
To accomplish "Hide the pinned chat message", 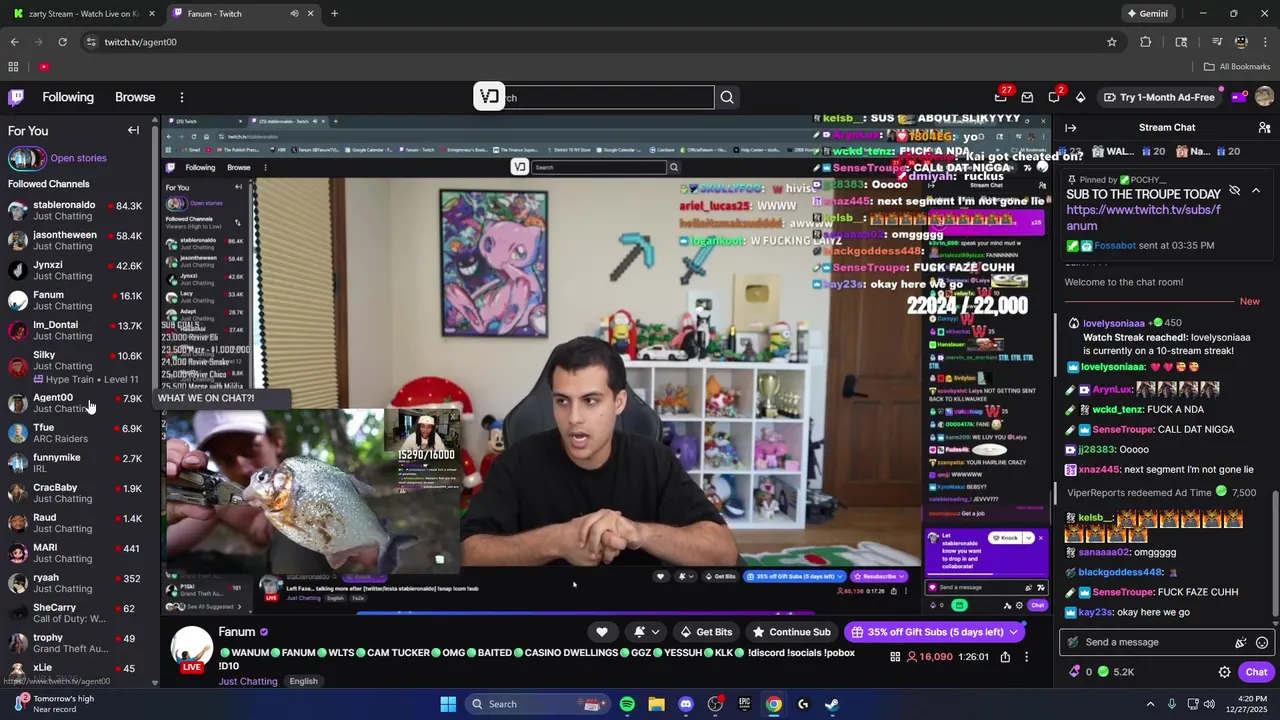I will 1234,191.
